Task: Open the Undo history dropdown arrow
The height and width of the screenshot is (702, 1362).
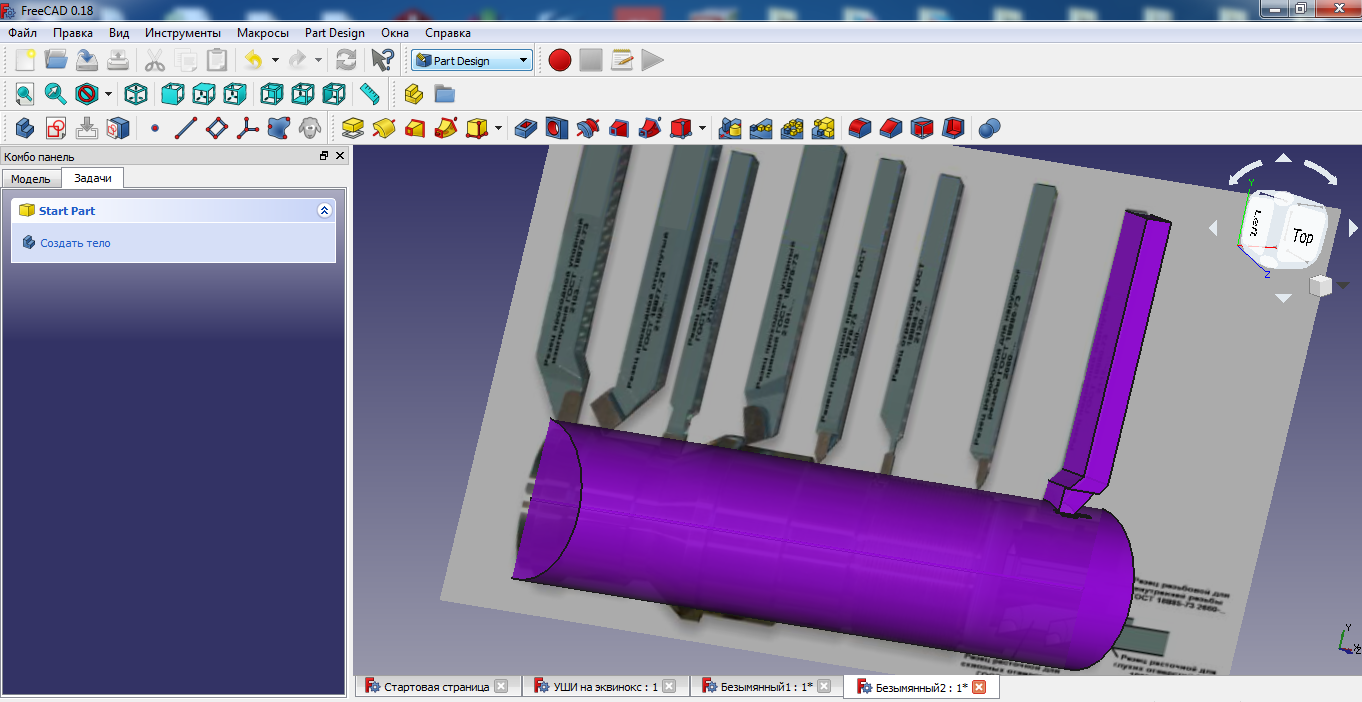Action: 275,60
